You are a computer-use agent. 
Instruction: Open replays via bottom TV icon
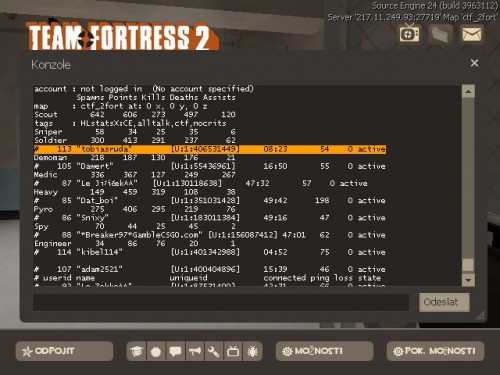tap(233, 351)
